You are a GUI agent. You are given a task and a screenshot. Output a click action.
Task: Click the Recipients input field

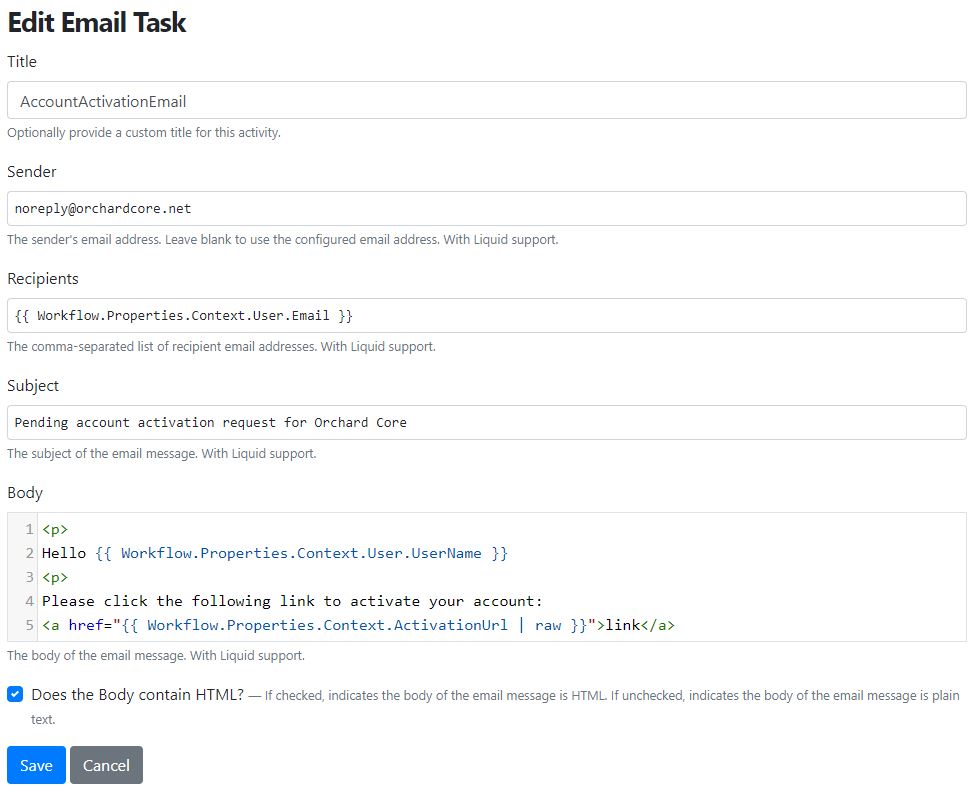click(x=486, y=316)
